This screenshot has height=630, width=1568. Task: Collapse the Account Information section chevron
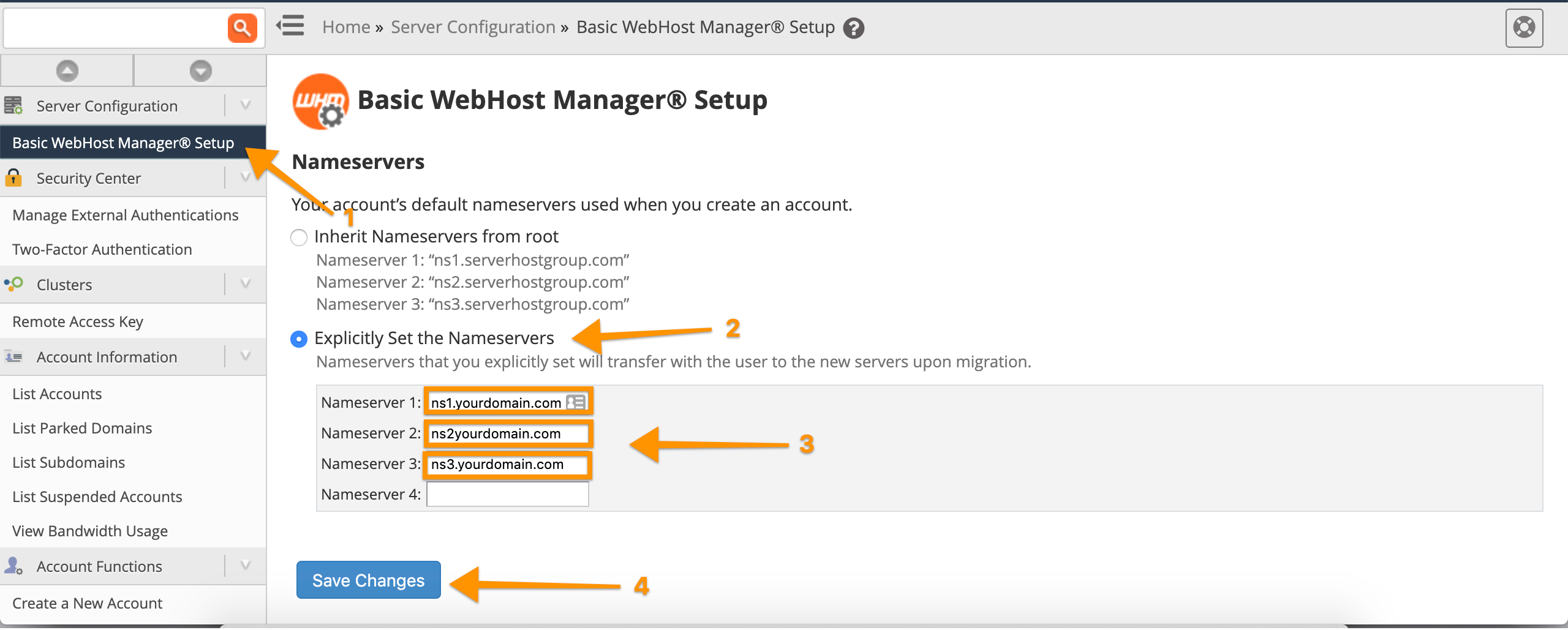click(246, 356)
